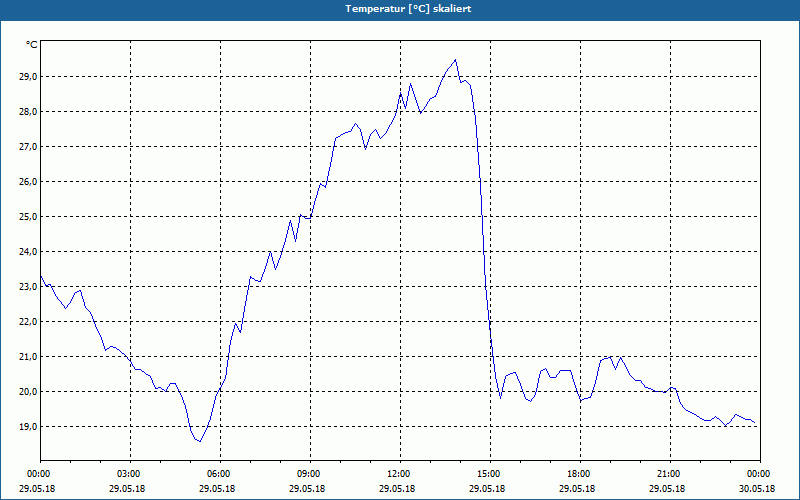Select the 09:00 time axis label

[308, 474]
